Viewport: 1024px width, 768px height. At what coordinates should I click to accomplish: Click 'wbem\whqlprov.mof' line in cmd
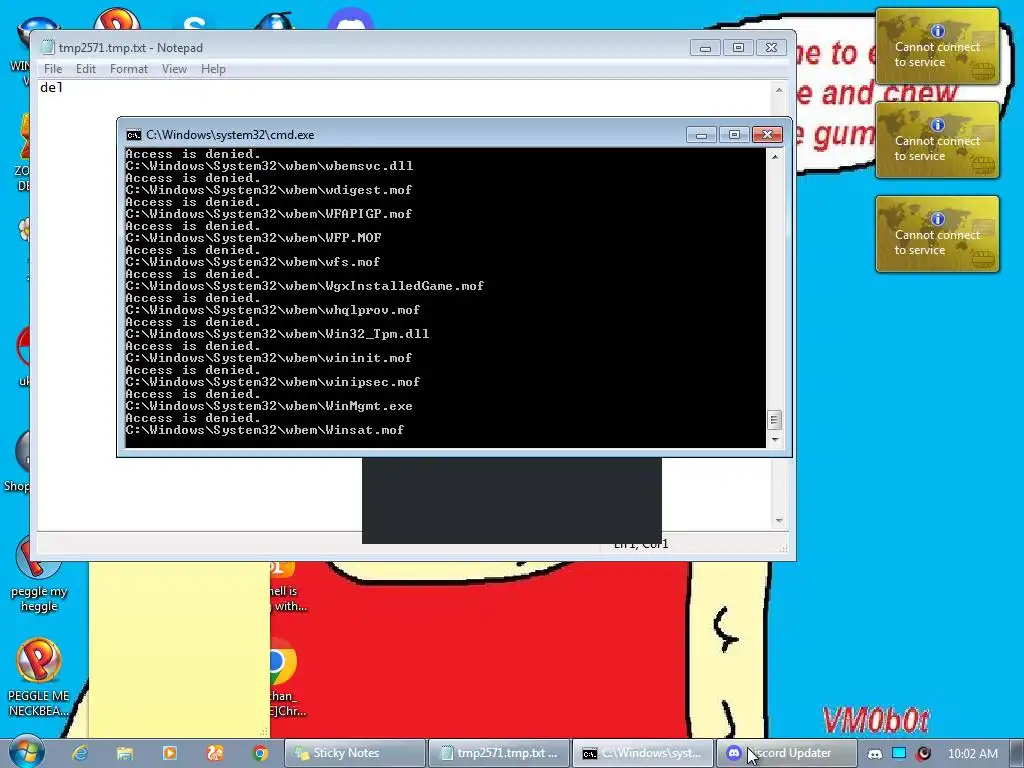pyautogui.click(x=273, y=310)
